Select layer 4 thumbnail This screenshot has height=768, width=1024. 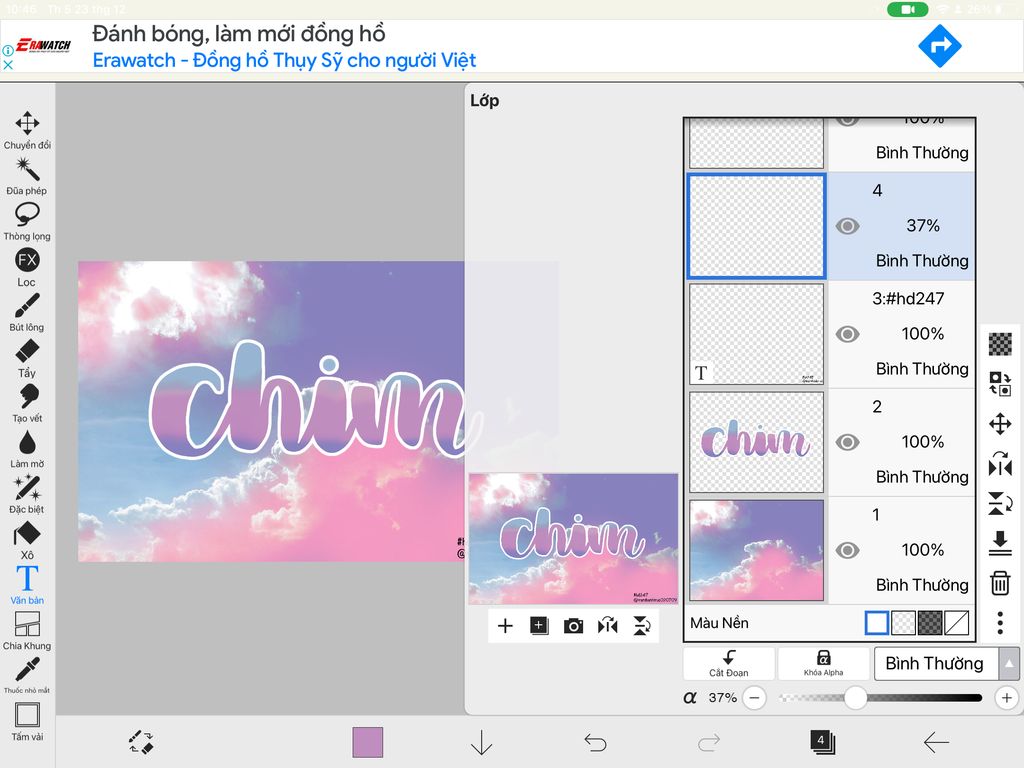coord(756,226)
